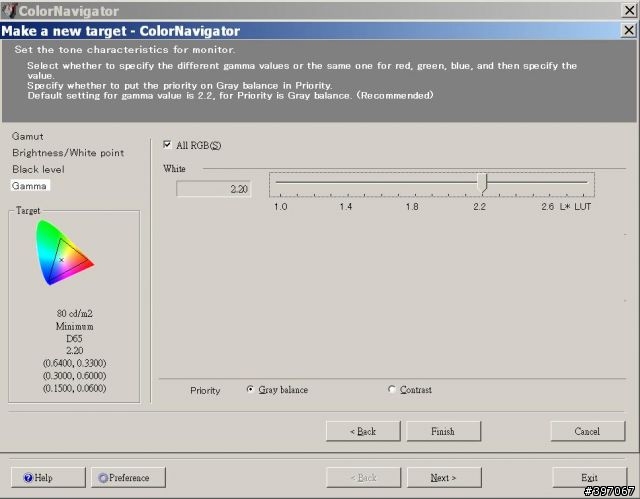Click the slider track at L* position
This screenshot has width=640, height=499.
565,182
